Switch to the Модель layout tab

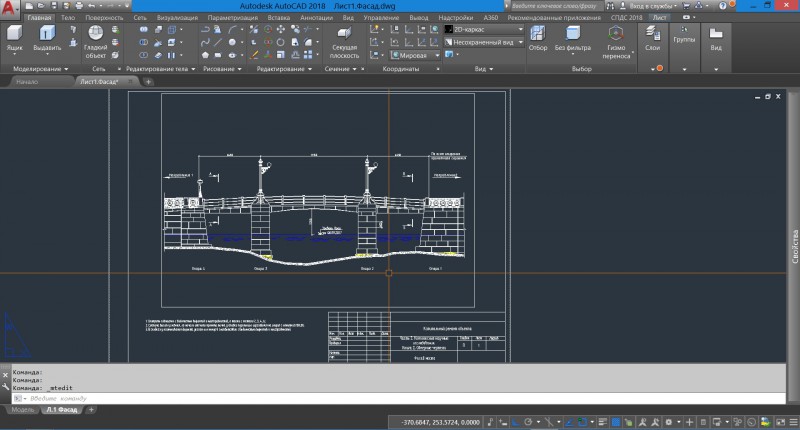coord(21,410)
